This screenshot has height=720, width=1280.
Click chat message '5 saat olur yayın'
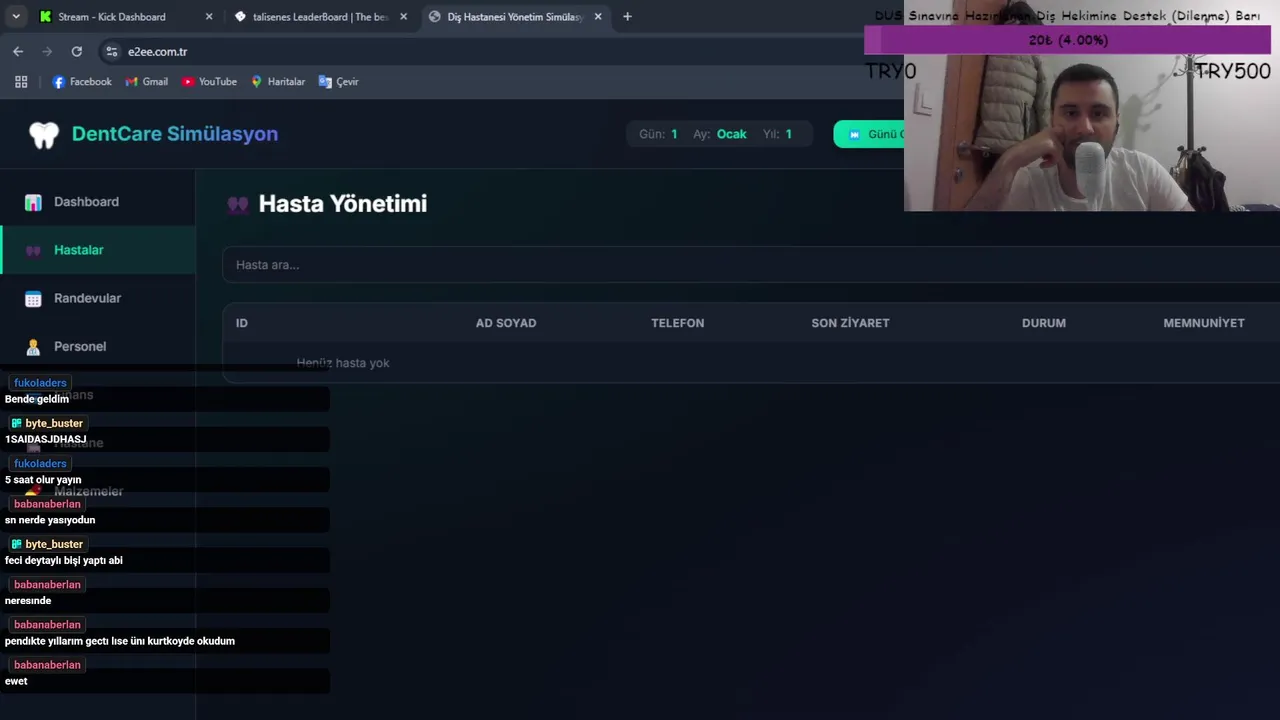[x=43, y=480]
